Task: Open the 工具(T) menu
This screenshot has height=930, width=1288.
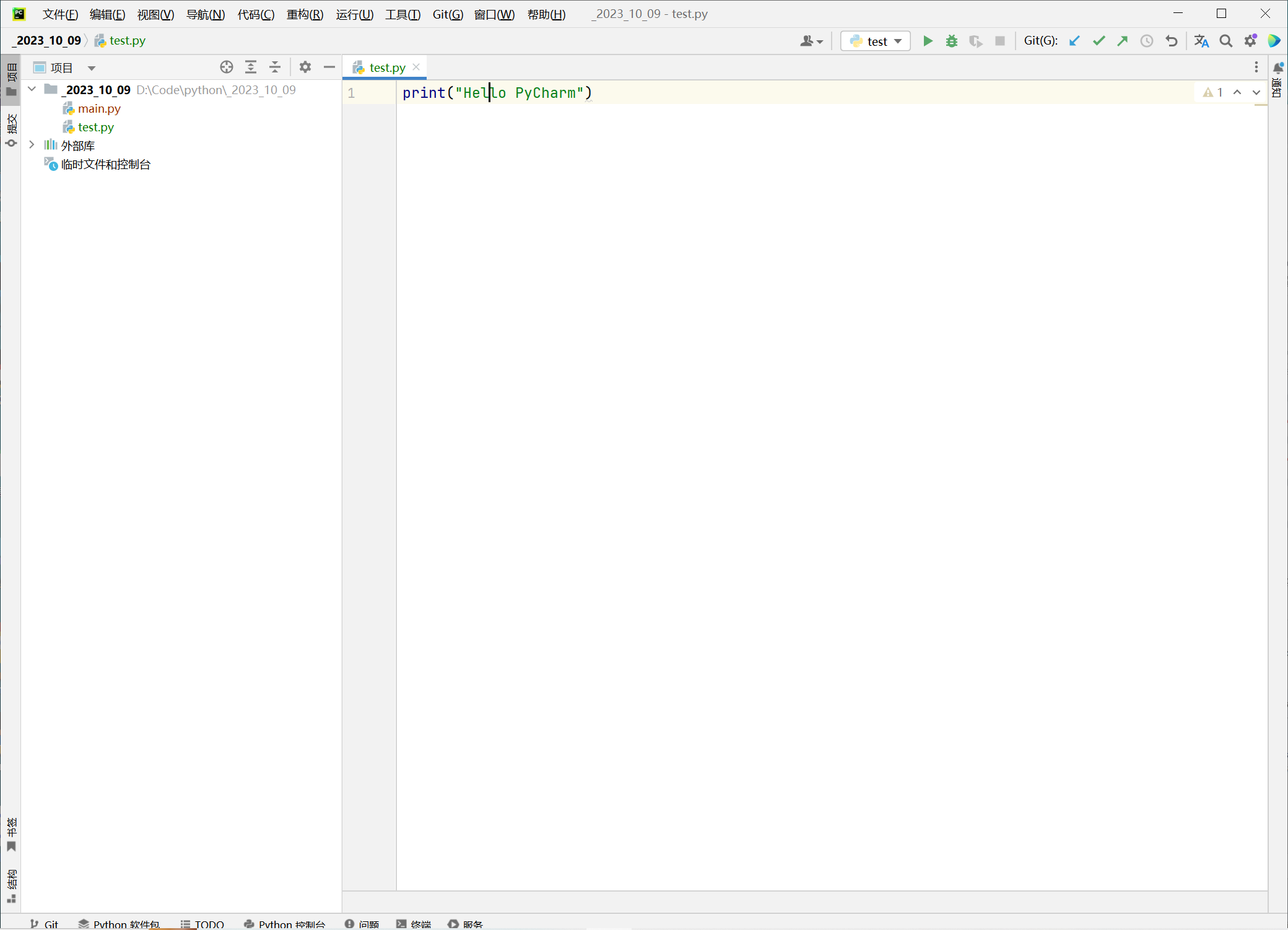Action: pyautogui.click(x=402, y=14)
